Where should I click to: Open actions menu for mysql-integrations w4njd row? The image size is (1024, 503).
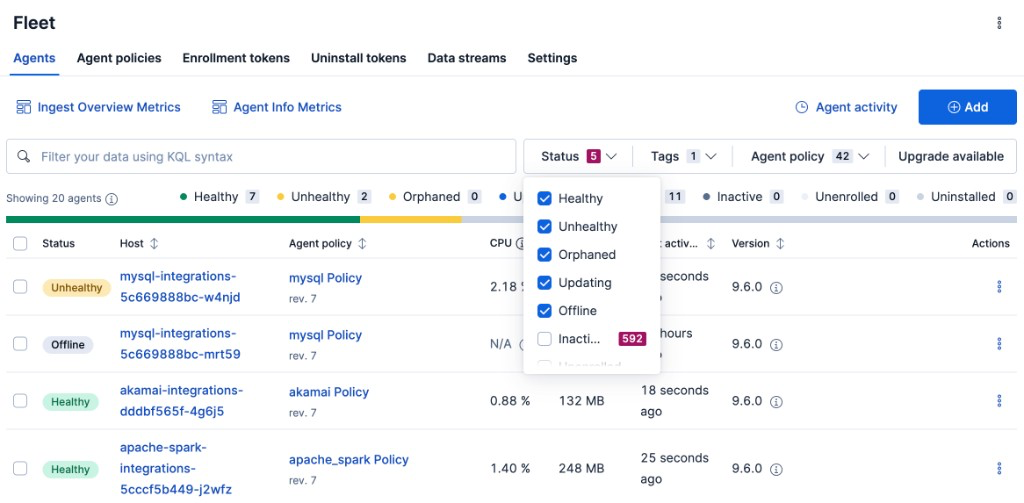click(999, 287)
